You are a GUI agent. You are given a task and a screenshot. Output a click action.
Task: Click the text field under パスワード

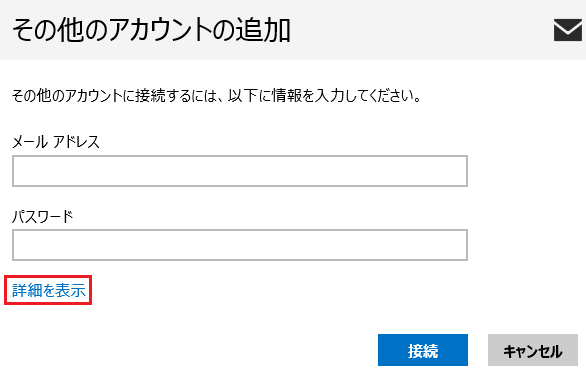point(240,245)
